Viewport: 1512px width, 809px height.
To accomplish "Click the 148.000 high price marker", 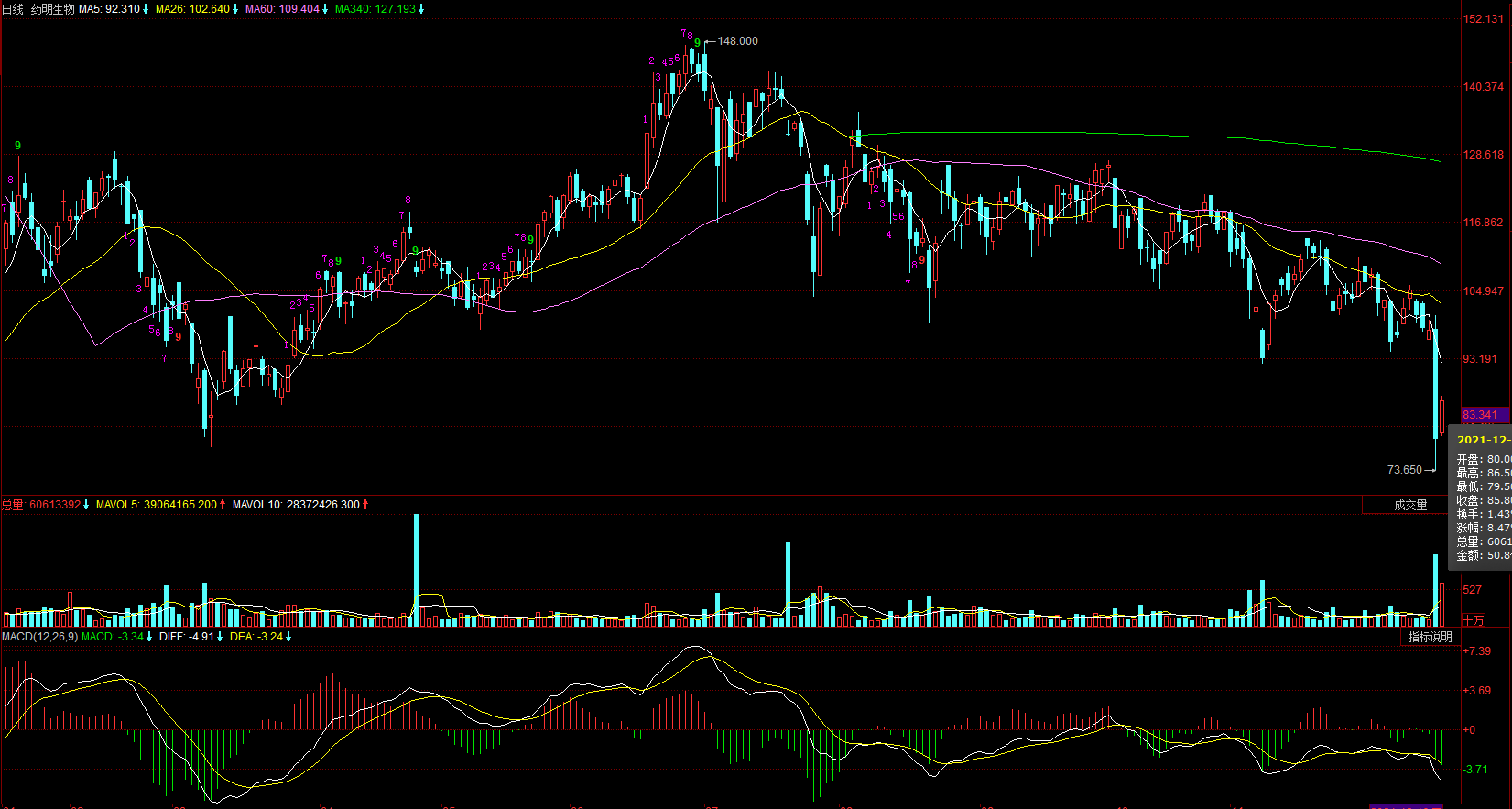I will (737, 41).
